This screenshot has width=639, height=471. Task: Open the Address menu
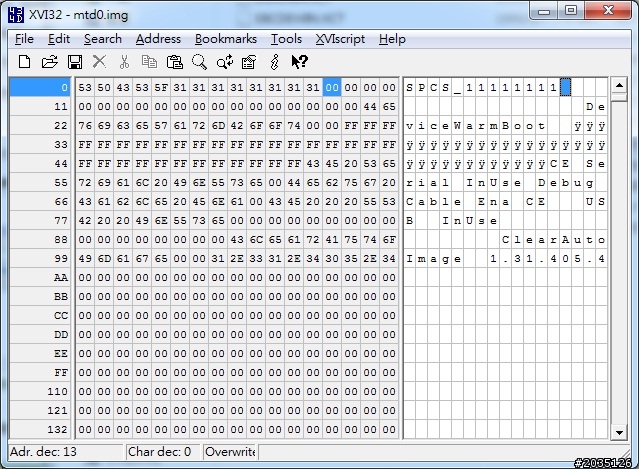(158, 39)
